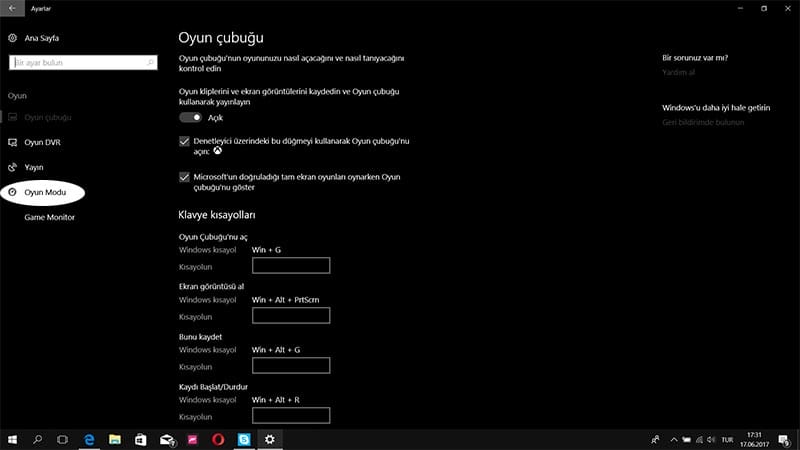Open Skype from the taskbar
The height and width of the screenshot is (450, 800).
click(x=244, y=439)
